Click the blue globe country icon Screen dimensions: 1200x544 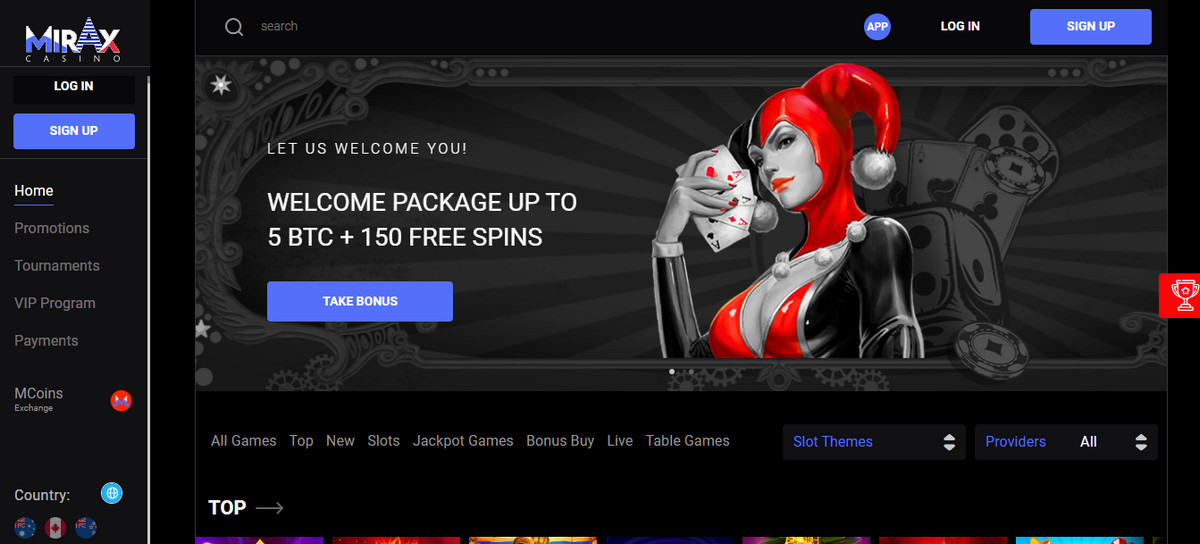pos(112,493)
